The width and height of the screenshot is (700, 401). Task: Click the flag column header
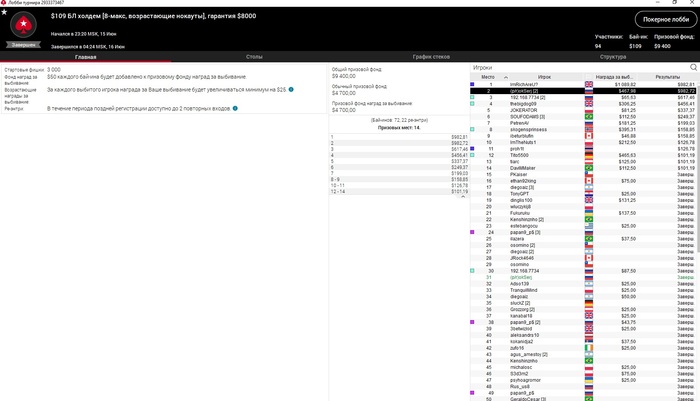(x=589, y=77)
